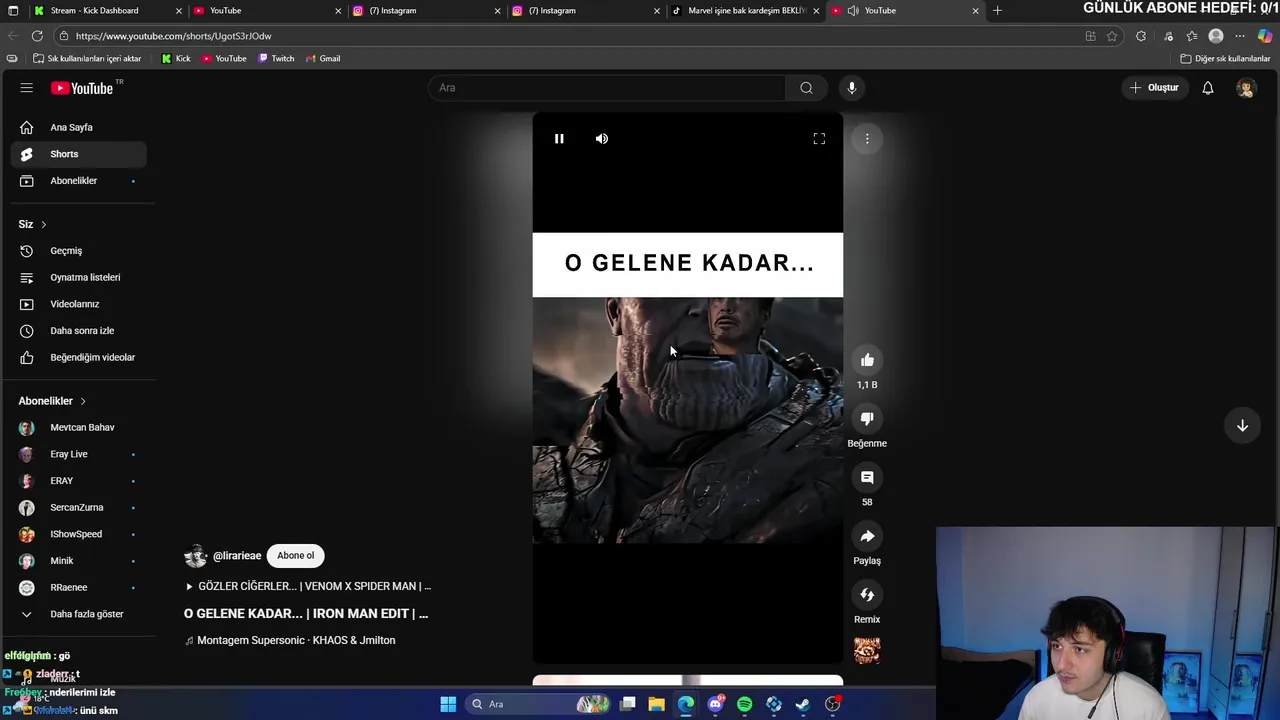Open Remix options for this Short

[867, 595]
